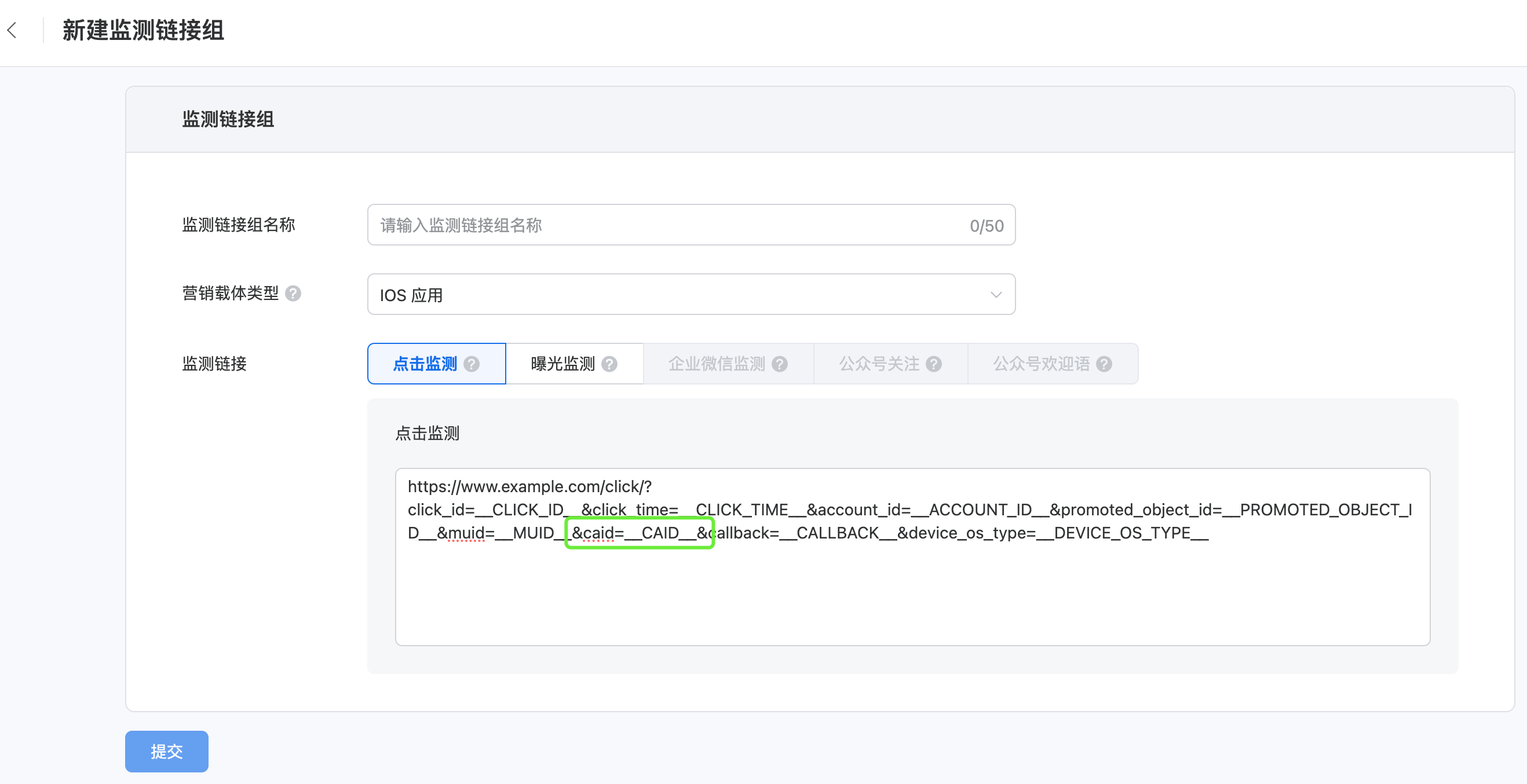Click the help icon on 企业微信监测 tab
The width and height of the screenshot is (1527, 784).
(780, 364)
